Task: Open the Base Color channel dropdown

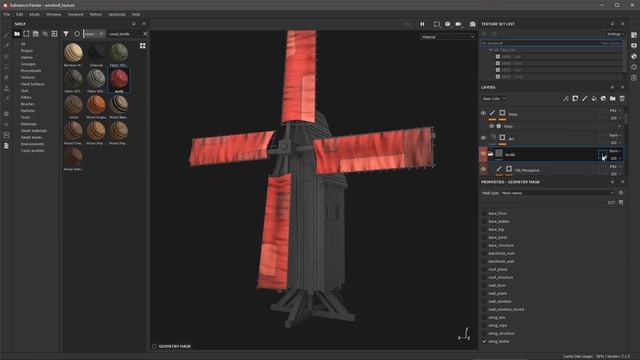Action: (x=494, y=99)
